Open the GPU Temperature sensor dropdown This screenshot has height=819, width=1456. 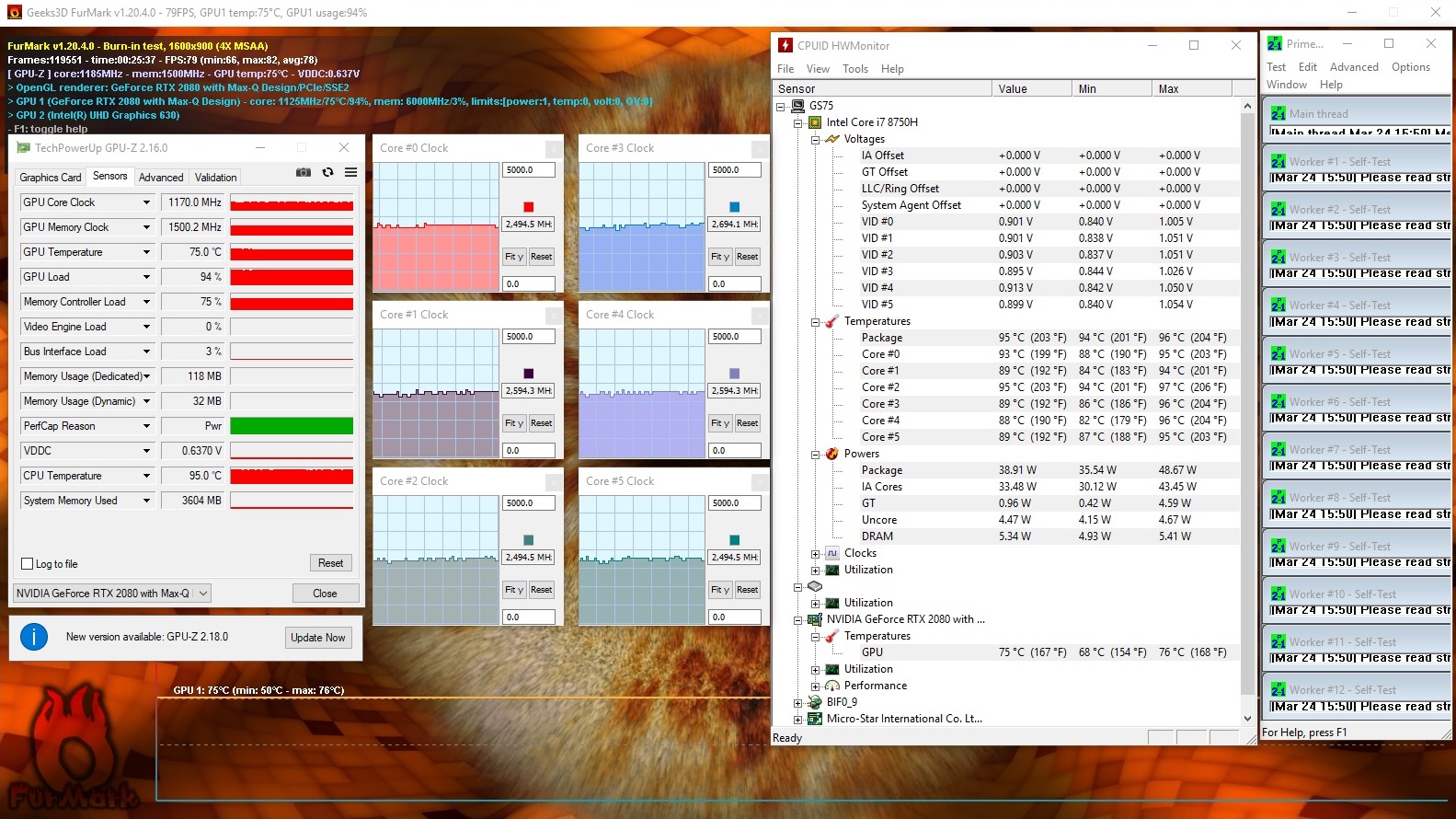tap(146, 252)
